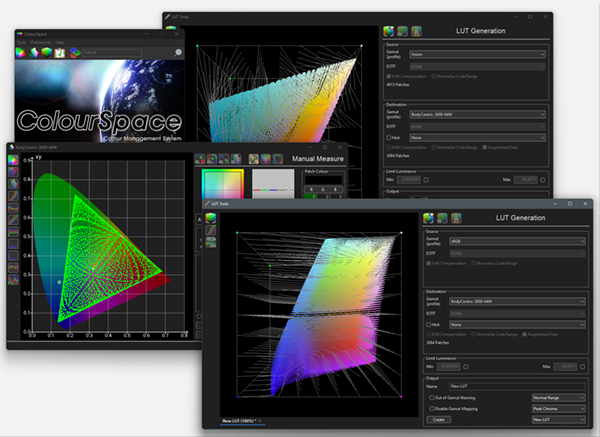Toggle Augmented Data checkbox in front LUT window
The image size is (600, 437).
[525, 334]
